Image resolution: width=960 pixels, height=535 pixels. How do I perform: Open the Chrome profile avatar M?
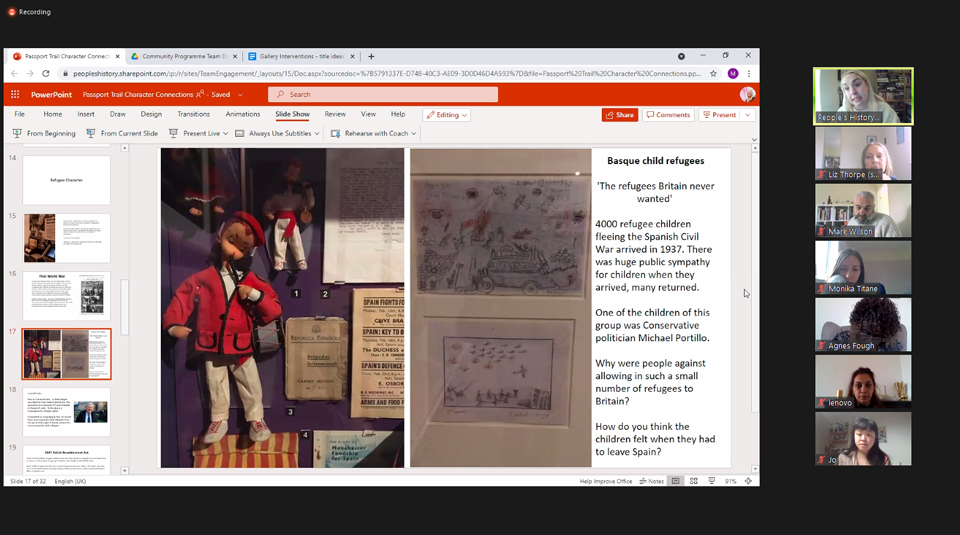733,73
